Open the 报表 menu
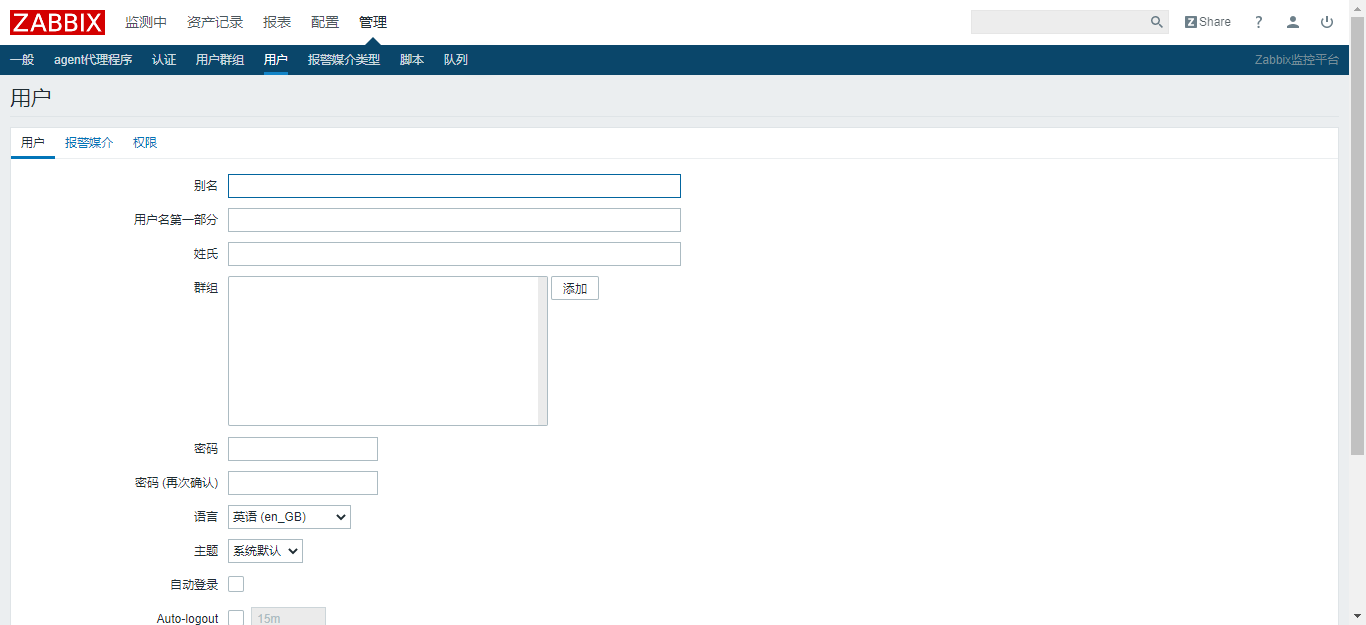This screenshot has height=625, width=1366. (277, 22)
